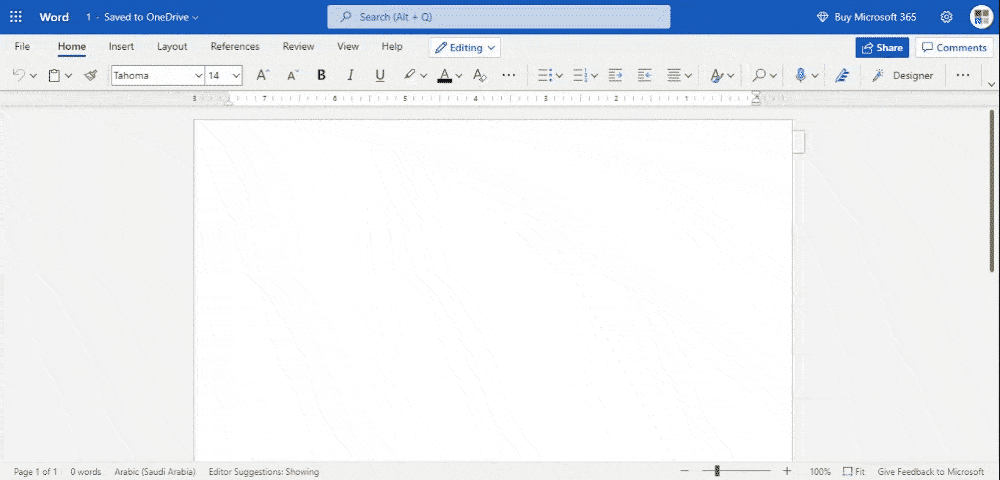Open the app launcher waffle icon
Viewport: 1000px width, 480px height.
16,17
